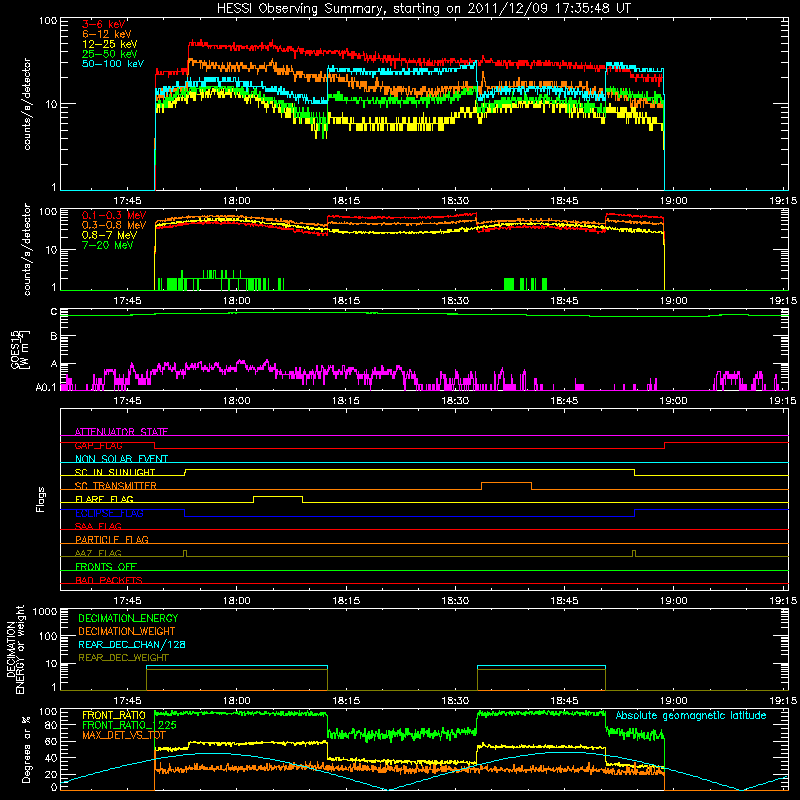
Task: Click the DECIMATION_WEIGHT legend label
Action: pyautogui.click(x=127, y=631)
